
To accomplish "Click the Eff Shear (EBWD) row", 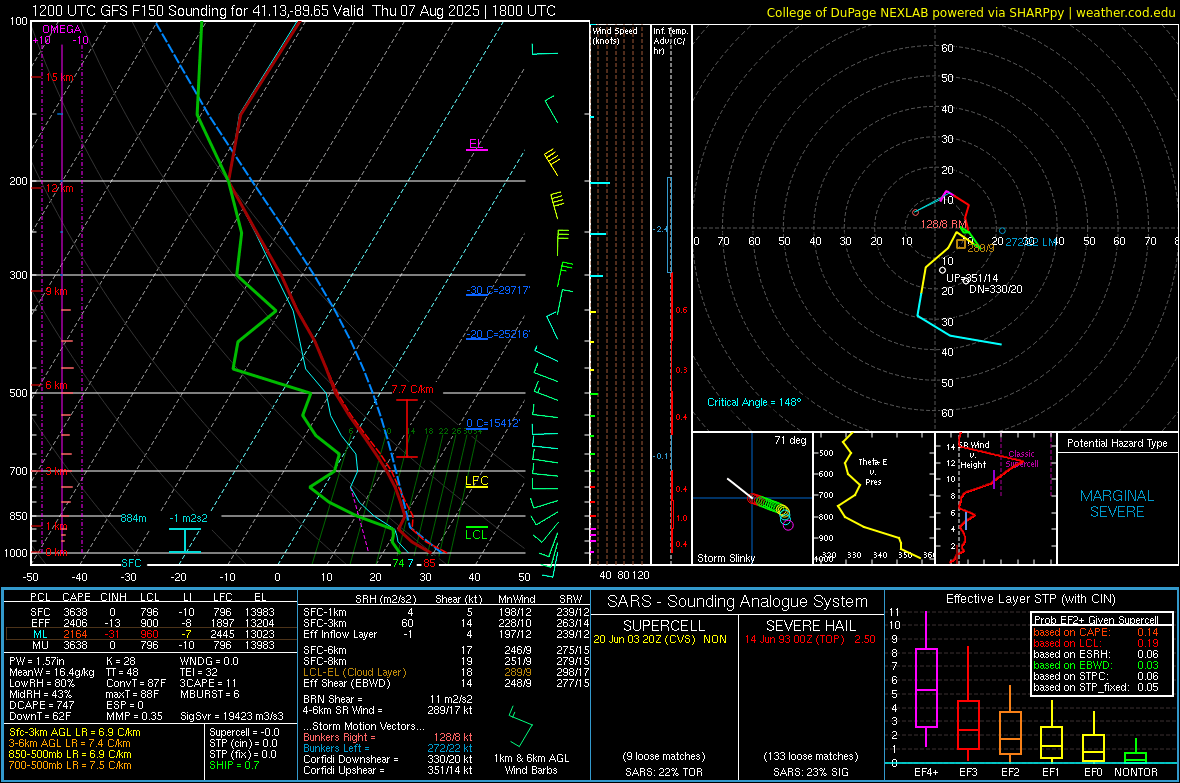I will click(445, 683).
